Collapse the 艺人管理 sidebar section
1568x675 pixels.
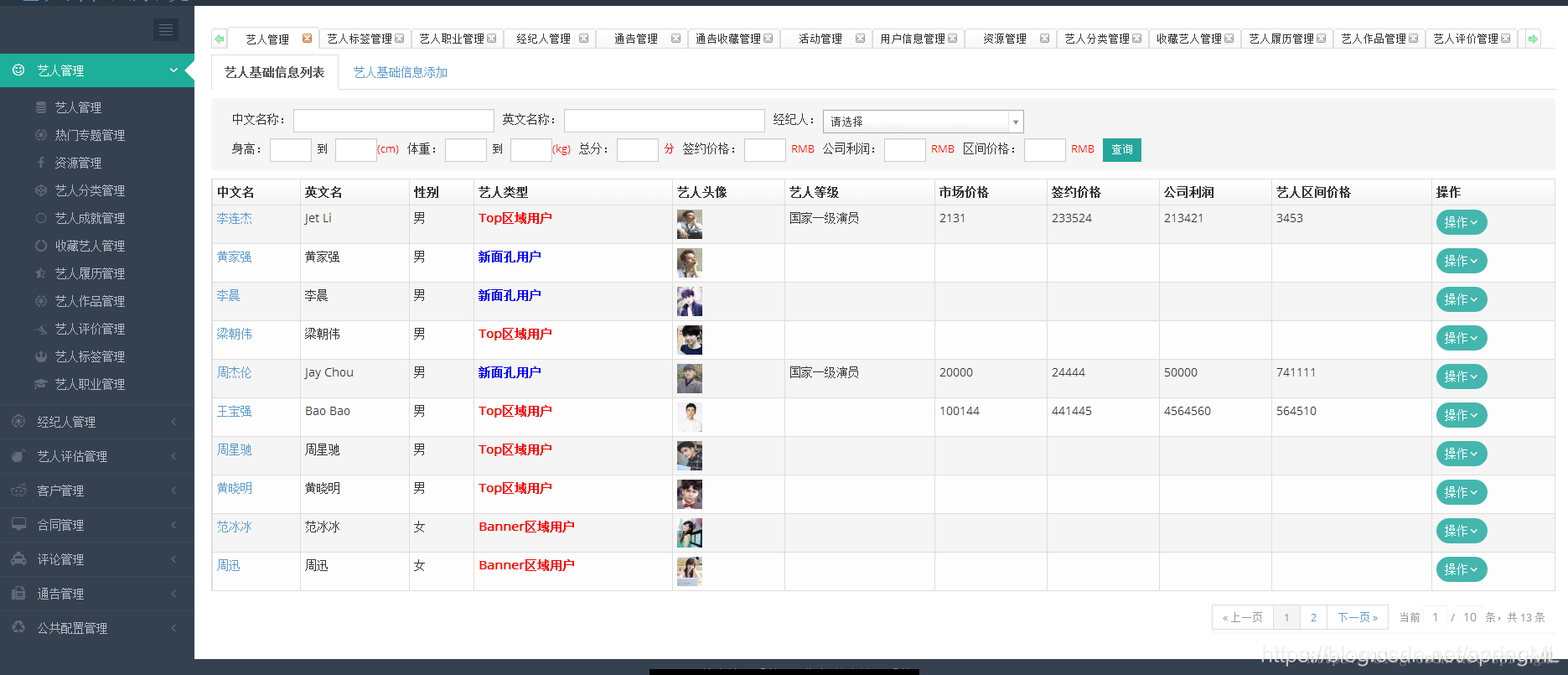coord(173,70)
